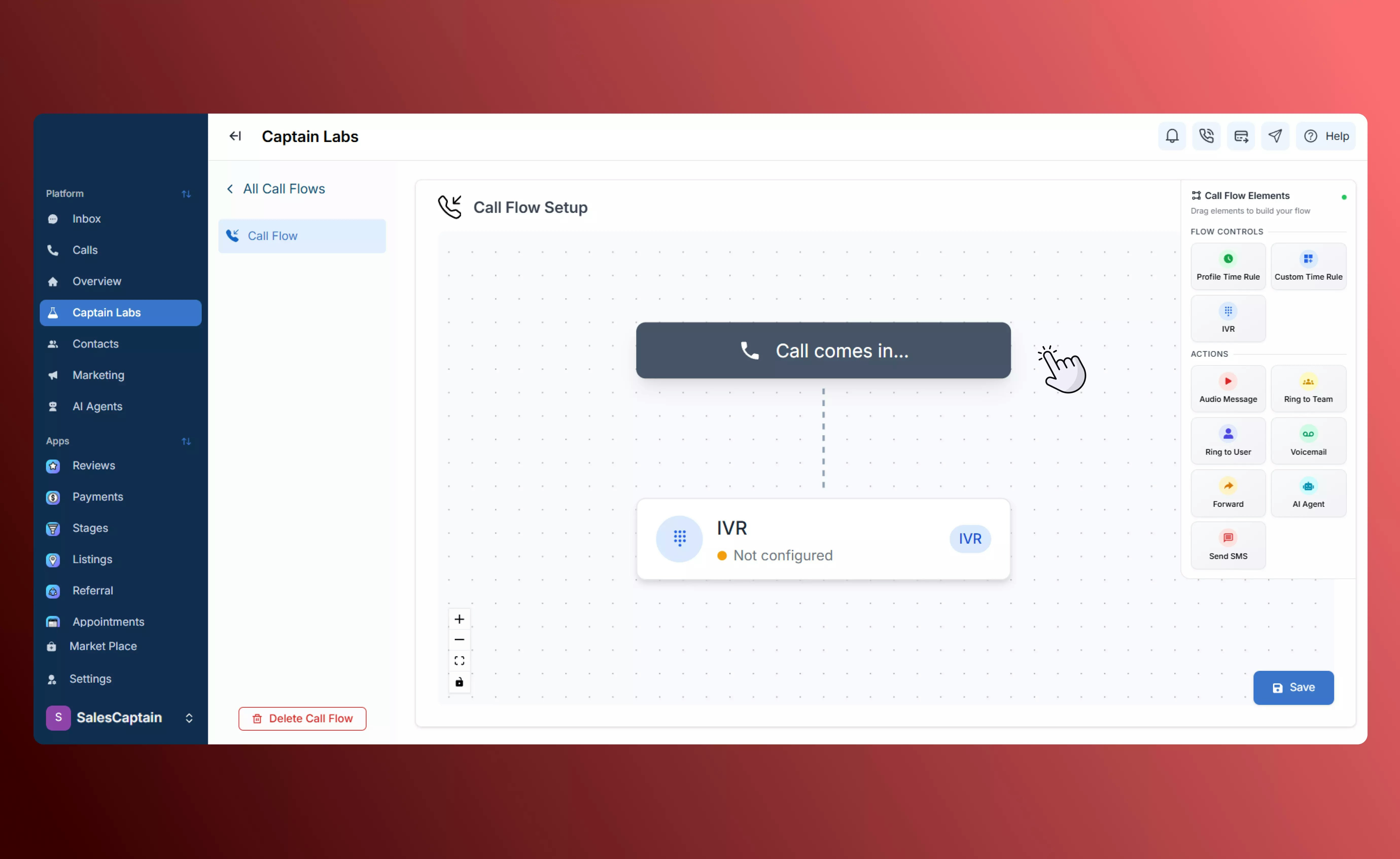Toggle the canvas lock icon

click(459, 682)
